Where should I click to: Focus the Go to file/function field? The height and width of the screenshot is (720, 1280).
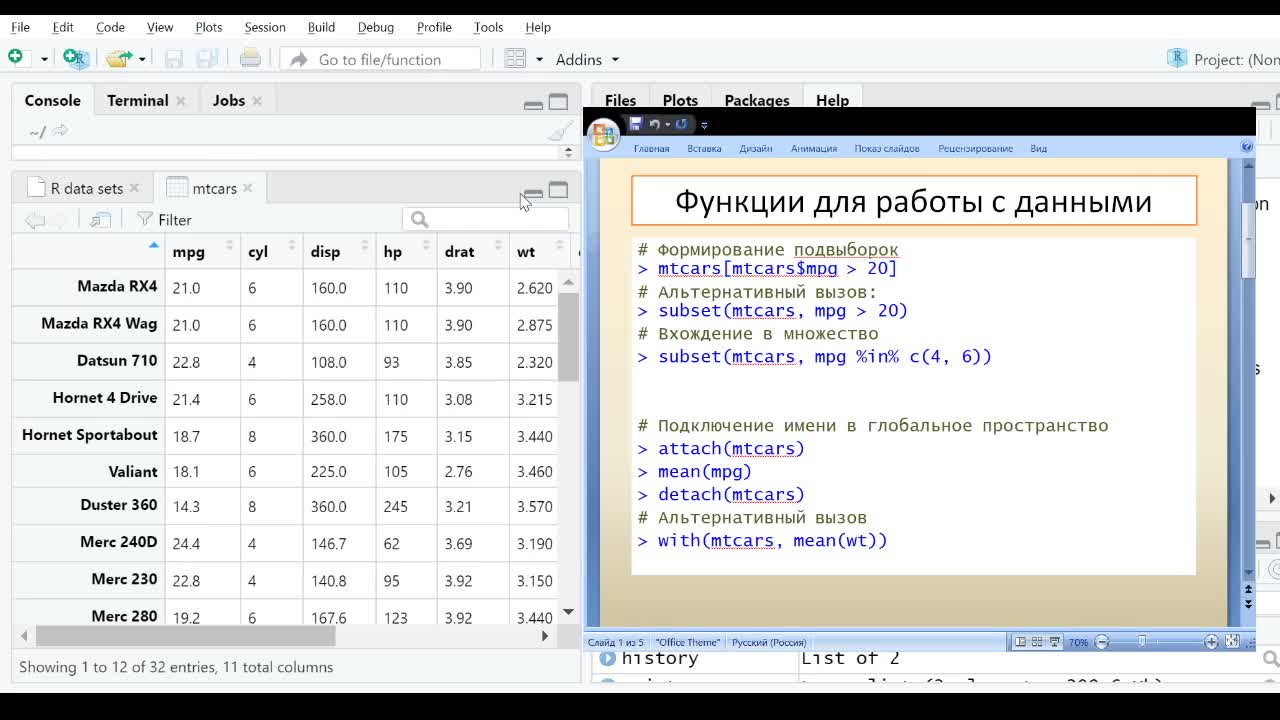click(x=380, y=59)
